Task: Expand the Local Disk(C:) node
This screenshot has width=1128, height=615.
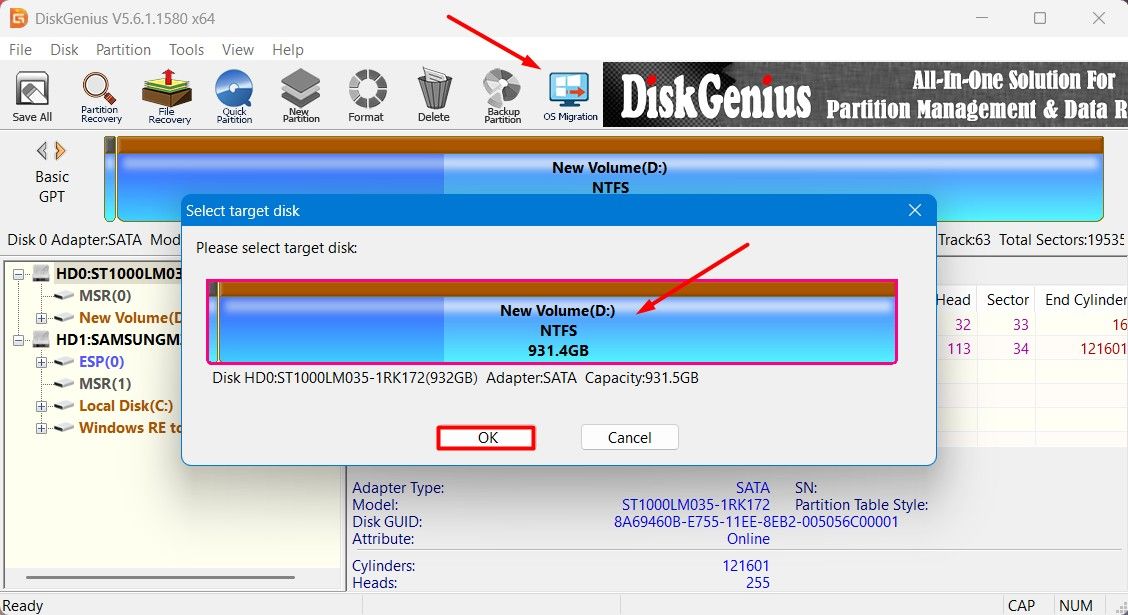Action: click(x=40, y=405)
